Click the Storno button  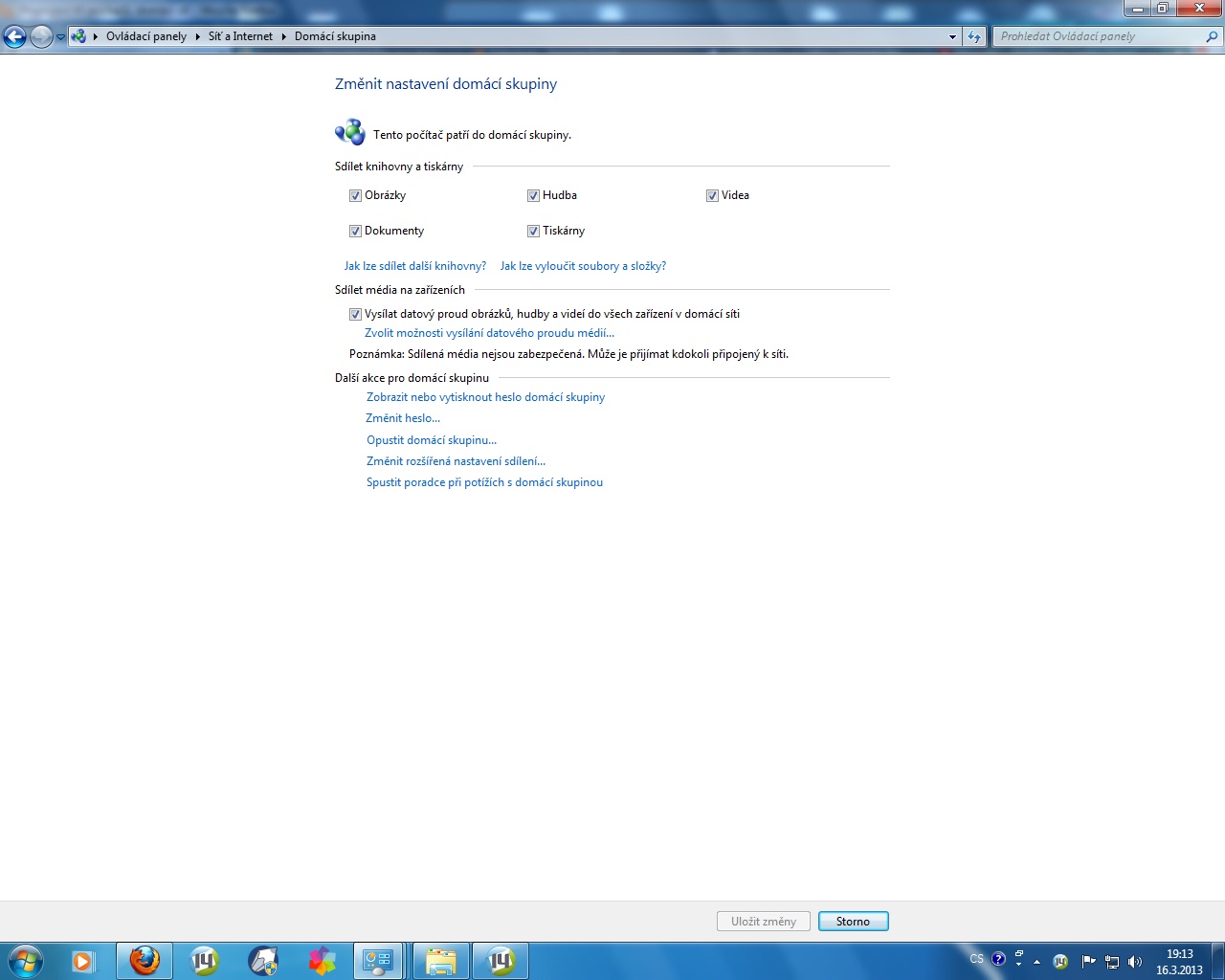pos(854,922)
